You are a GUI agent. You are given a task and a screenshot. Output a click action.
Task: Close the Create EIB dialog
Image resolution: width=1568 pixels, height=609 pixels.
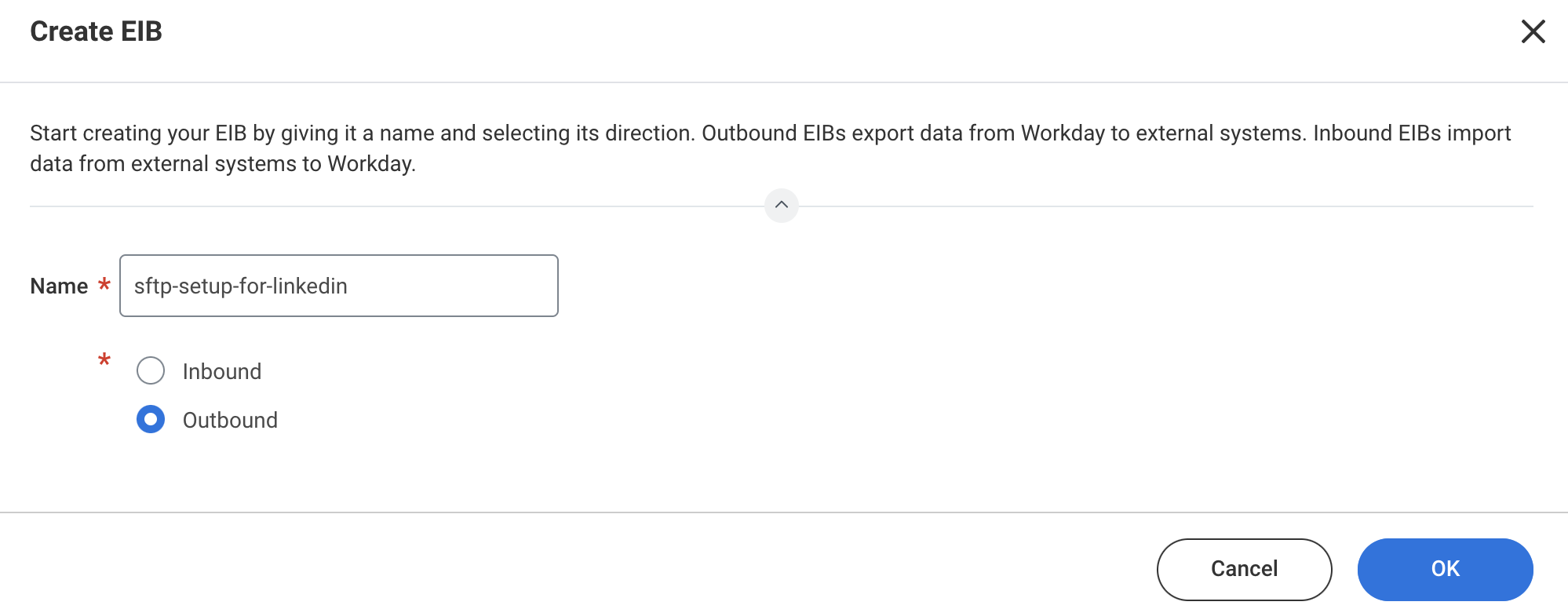pos(1533,31)
